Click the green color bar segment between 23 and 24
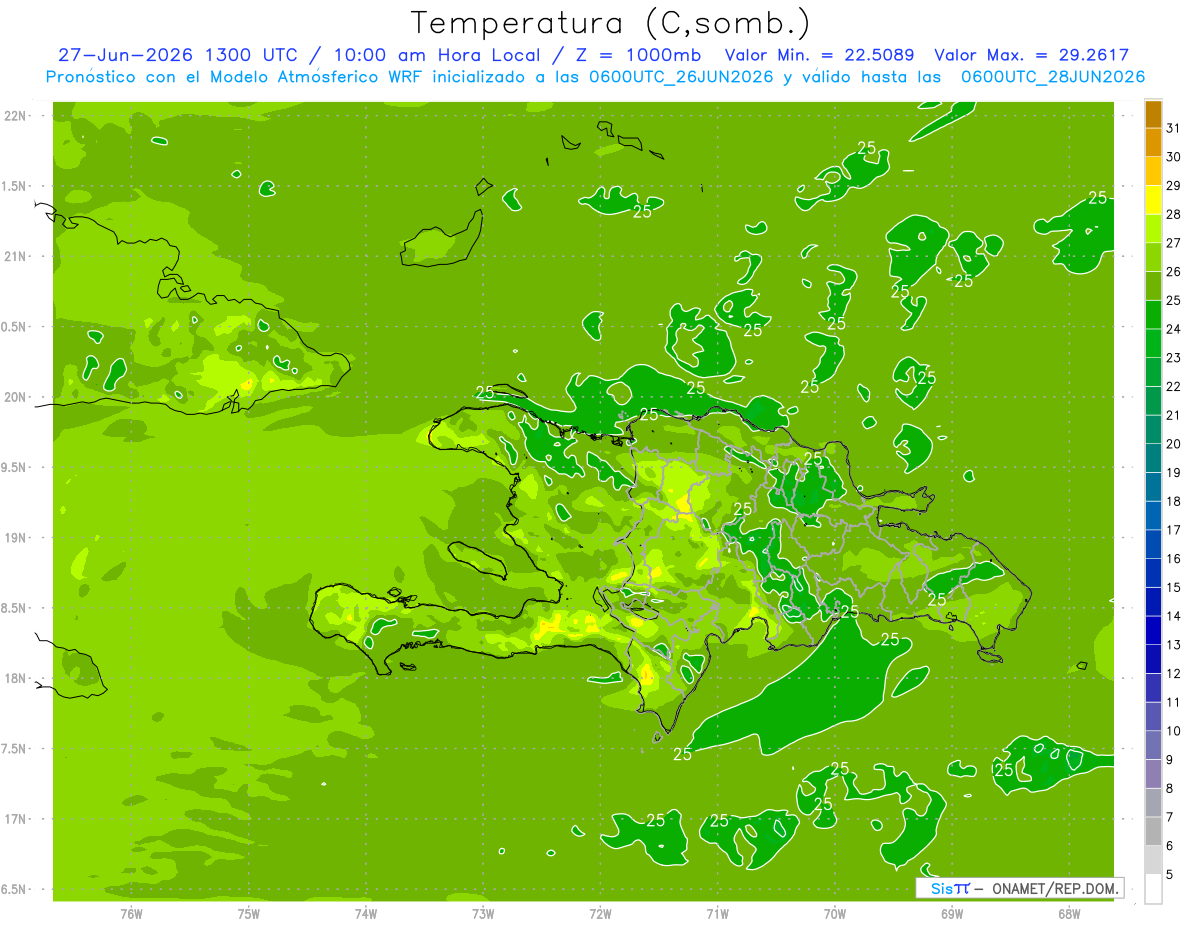Screen dimensions: 1200x927 tap(1153, 344)
